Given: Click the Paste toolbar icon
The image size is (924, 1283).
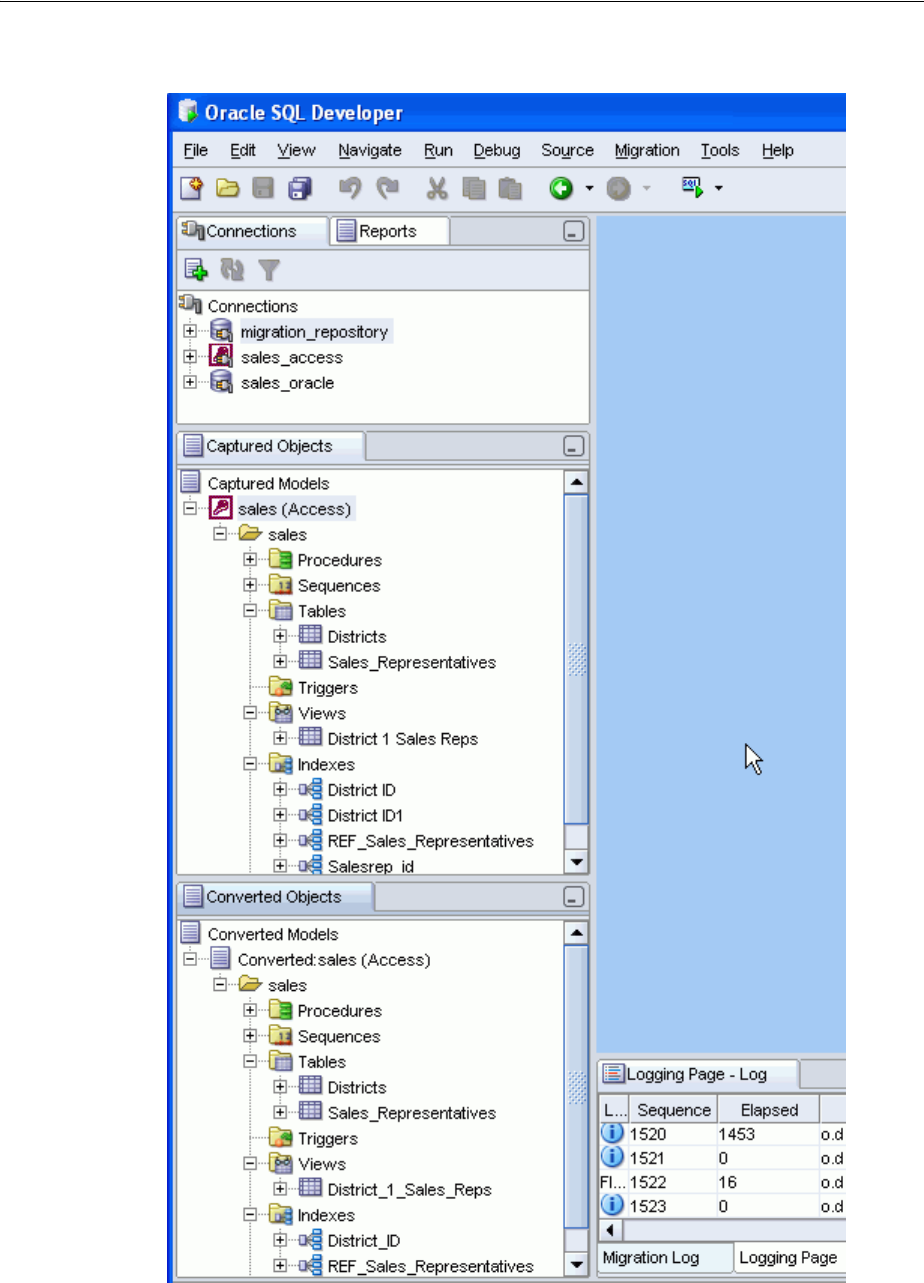Looking at the screenshot, I should point(510,187).
